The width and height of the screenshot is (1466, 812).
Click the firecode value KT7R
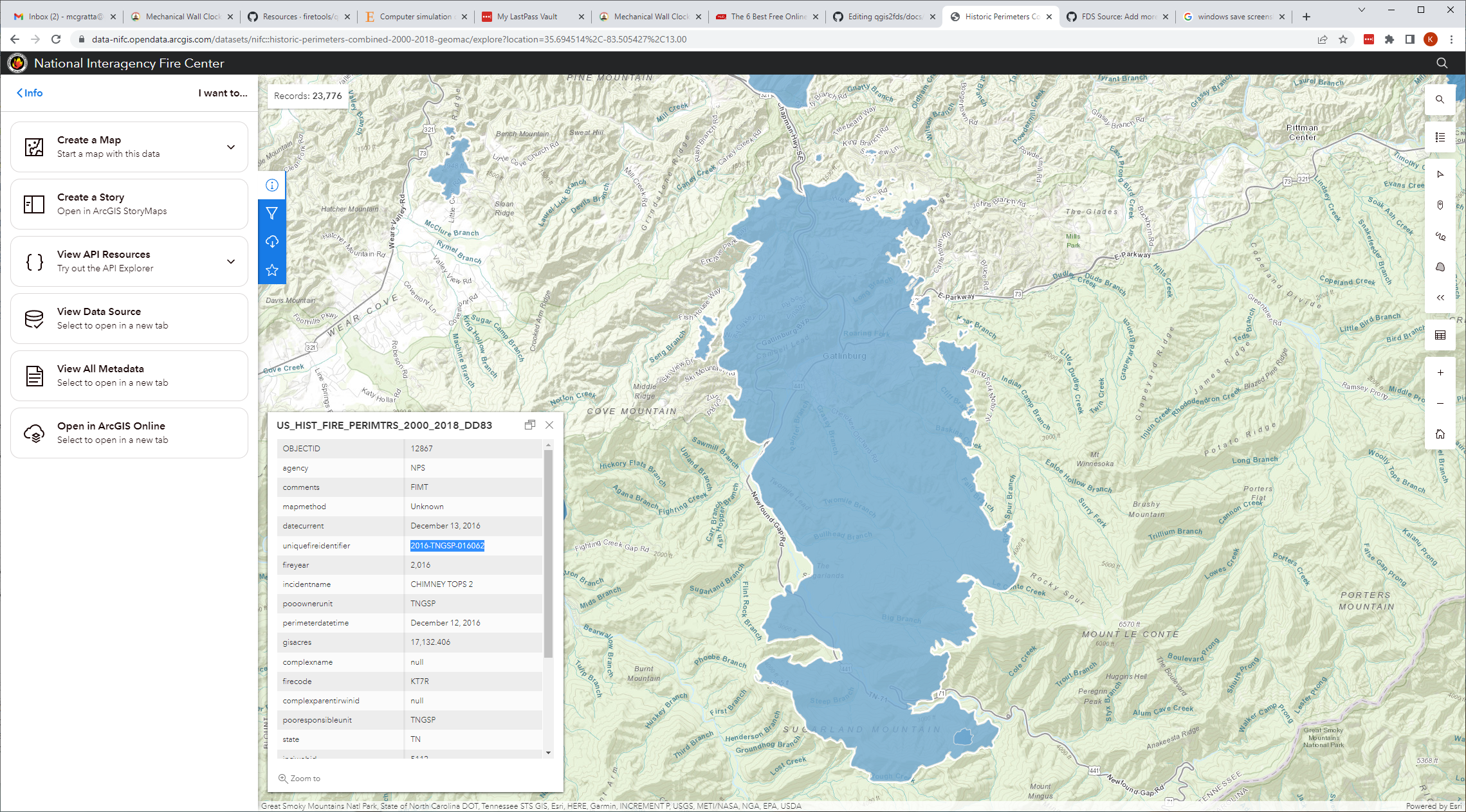click(x=419, y=681)
